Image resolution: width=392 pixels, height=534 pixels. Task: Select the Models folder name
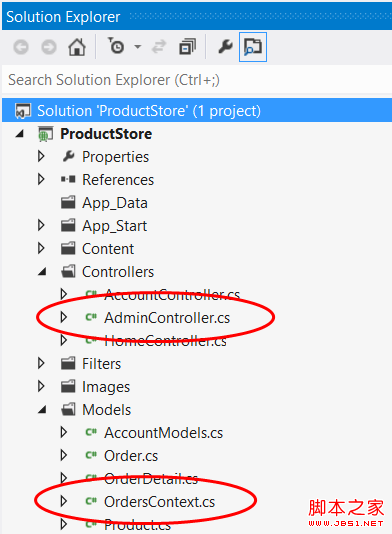point(106,410)
